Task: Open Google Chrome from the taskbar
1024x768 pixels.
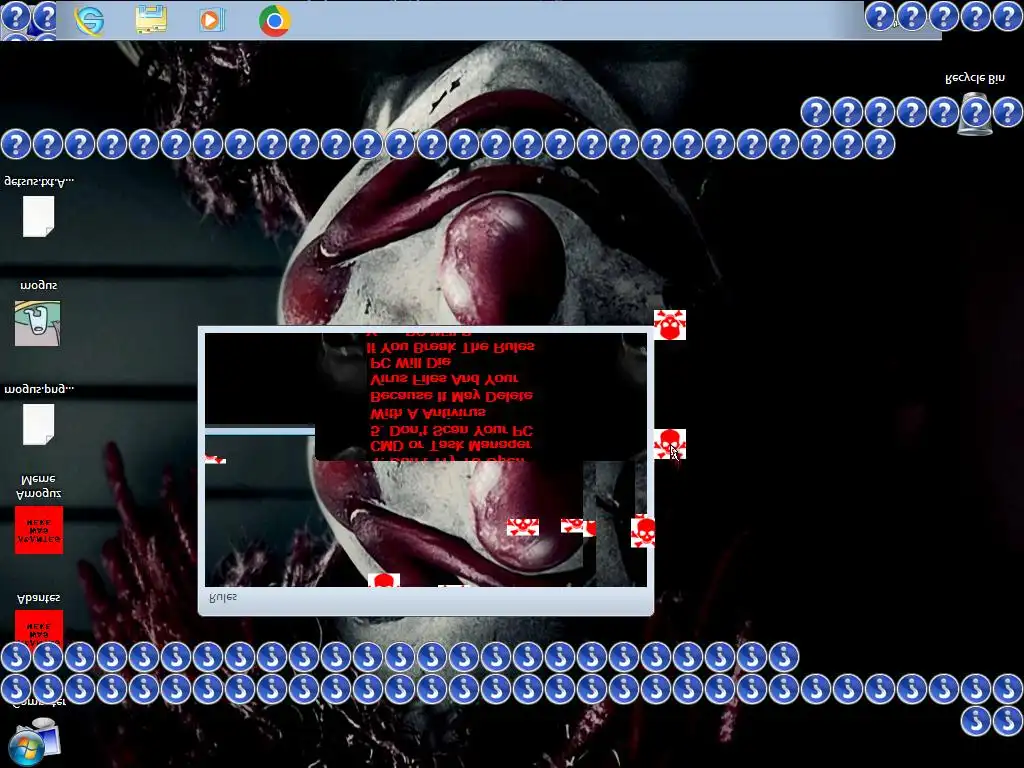Action: click(x=274, y=20)
